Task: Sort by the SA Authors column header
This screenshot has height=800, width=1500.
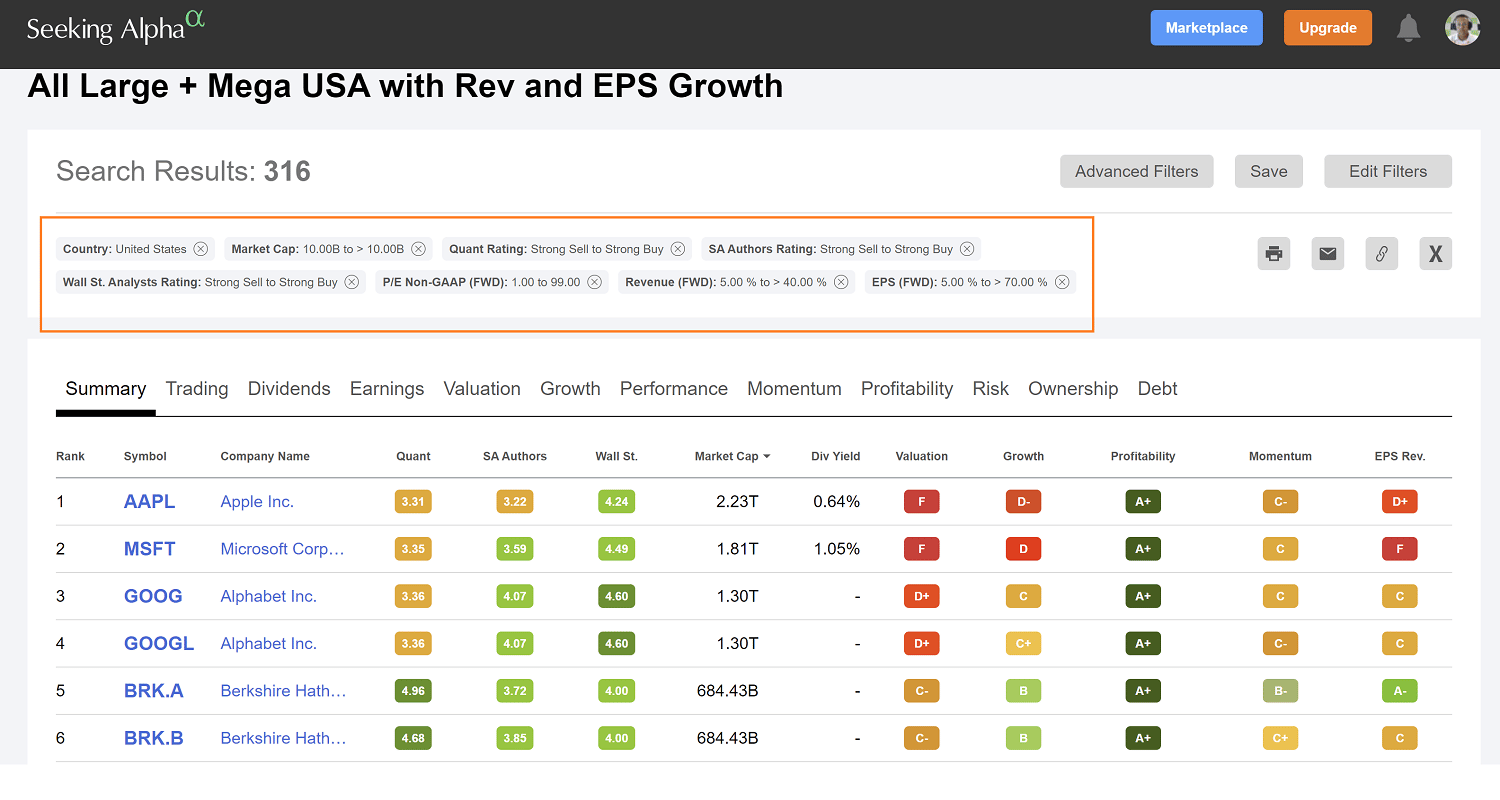Action: coord(515,456)
